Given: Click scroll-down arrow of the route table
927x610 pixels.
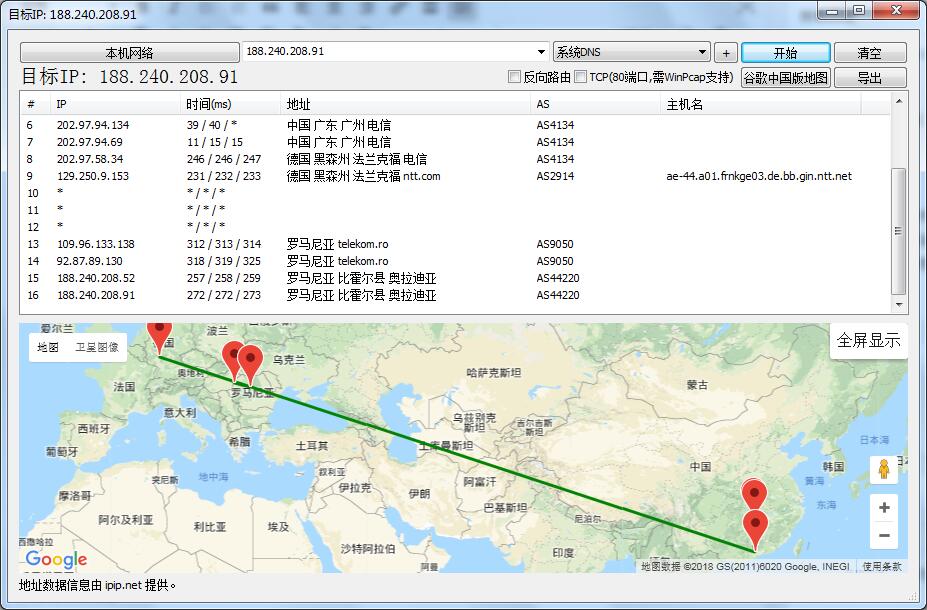Looking at the screenshot, I should [899, 305].
